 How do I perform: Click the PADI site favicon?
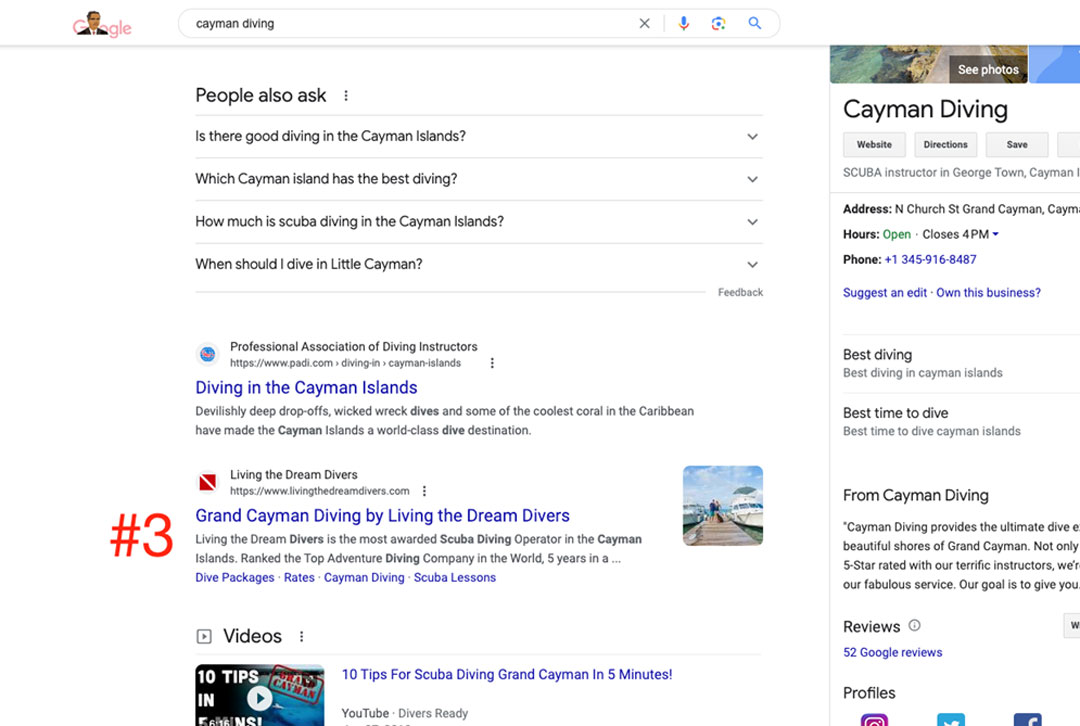pyautogui.click(x=207, y=355)
